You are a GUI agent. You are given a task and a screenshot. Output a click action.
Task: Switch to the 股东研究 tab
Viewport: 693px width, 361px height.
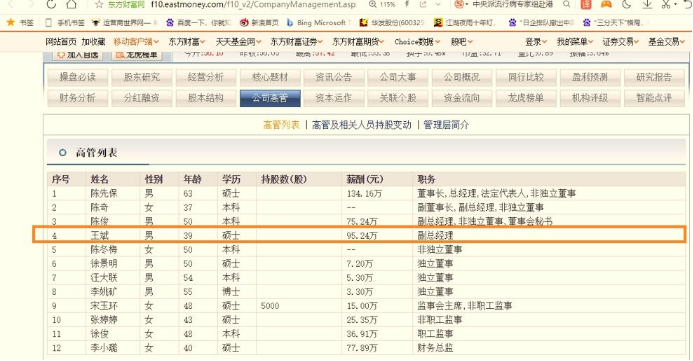pos(142,77)
